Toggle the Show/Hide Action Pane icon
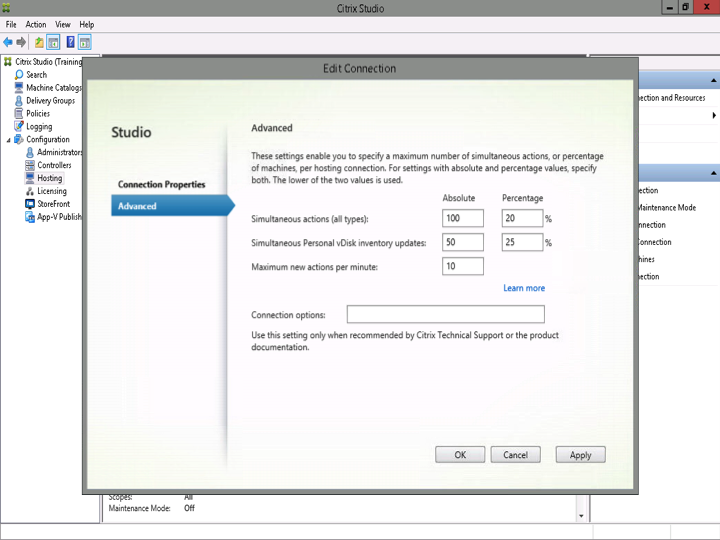Viewport: 720px width, 540px height. click(85, 43)
